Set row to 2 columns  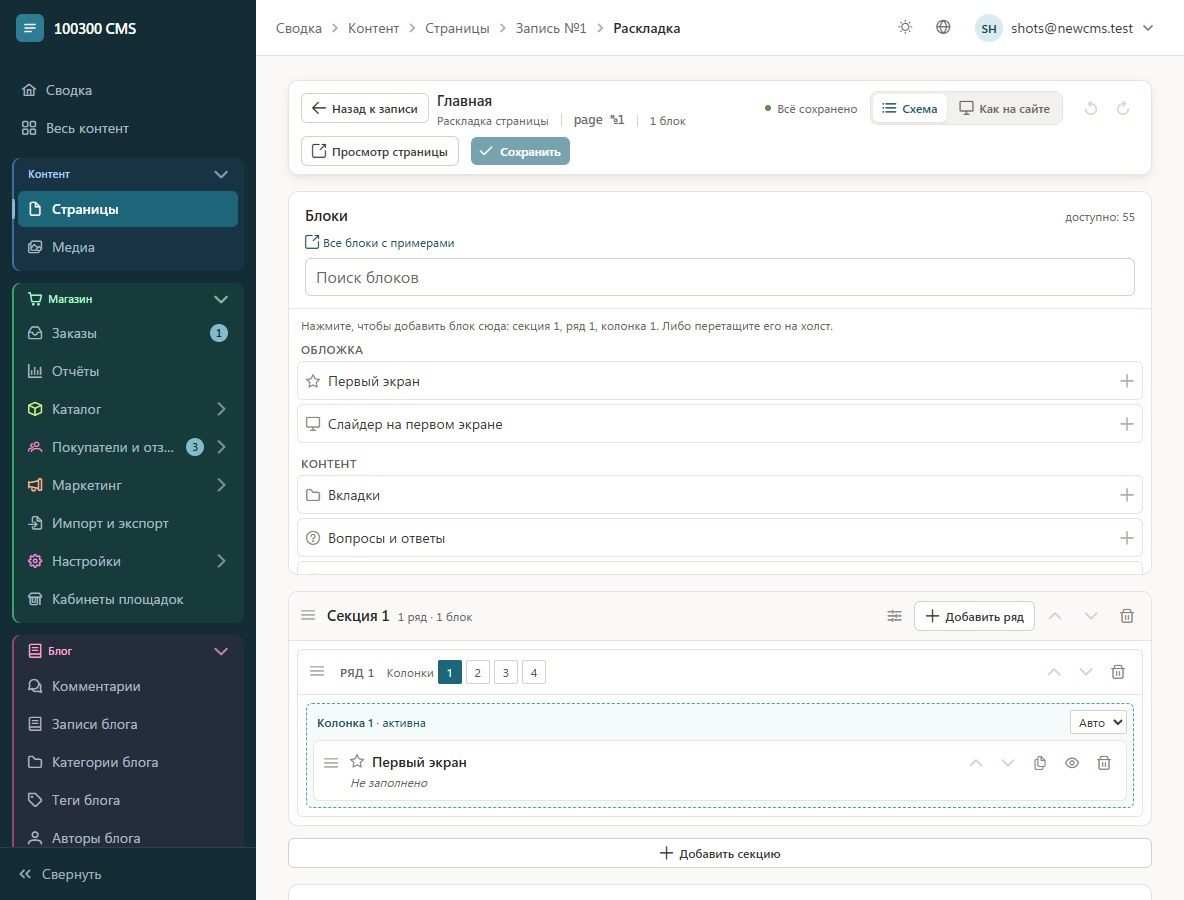477,673
